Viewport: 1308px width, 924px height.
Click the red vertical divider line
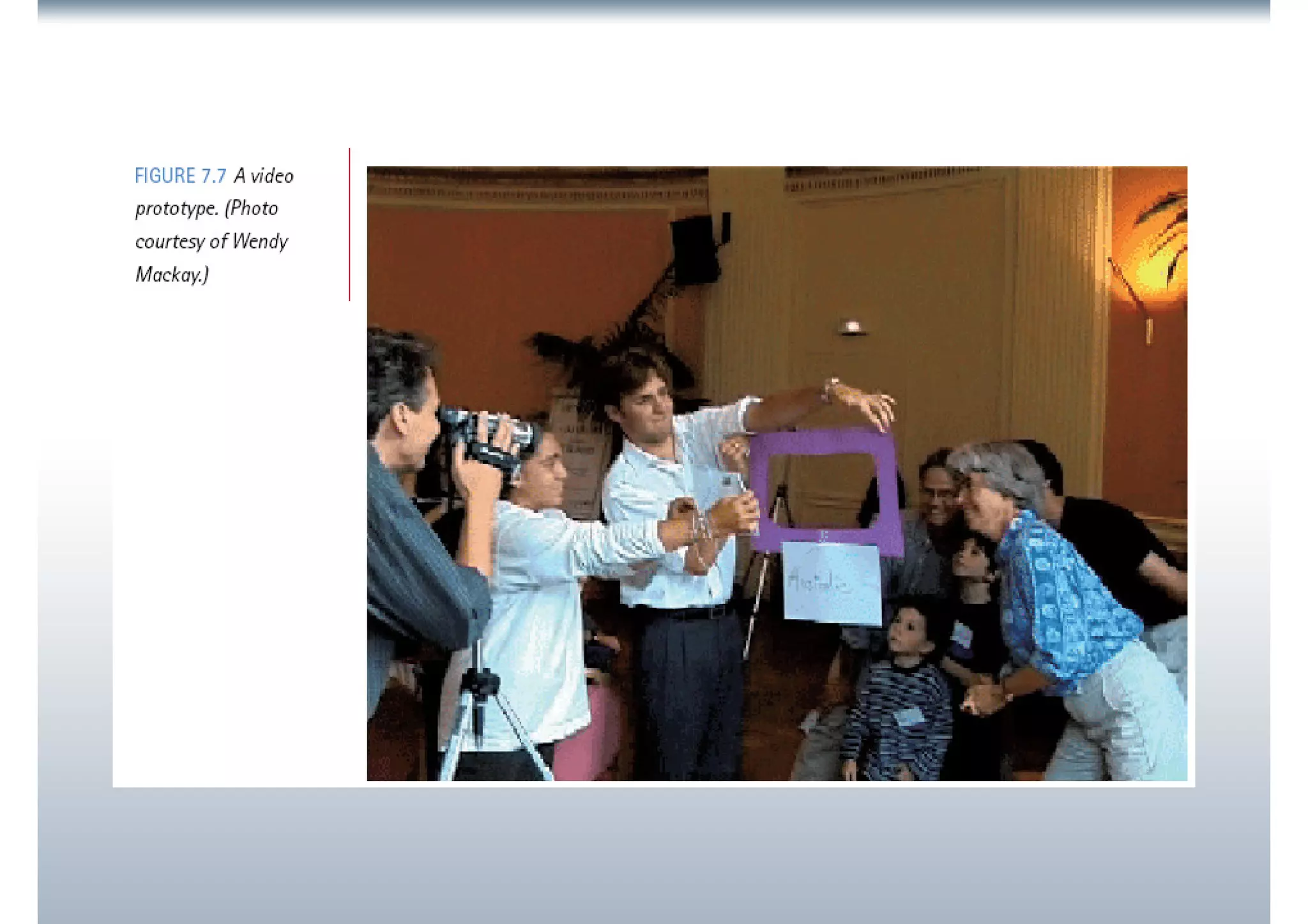click(x=349, y=224)
